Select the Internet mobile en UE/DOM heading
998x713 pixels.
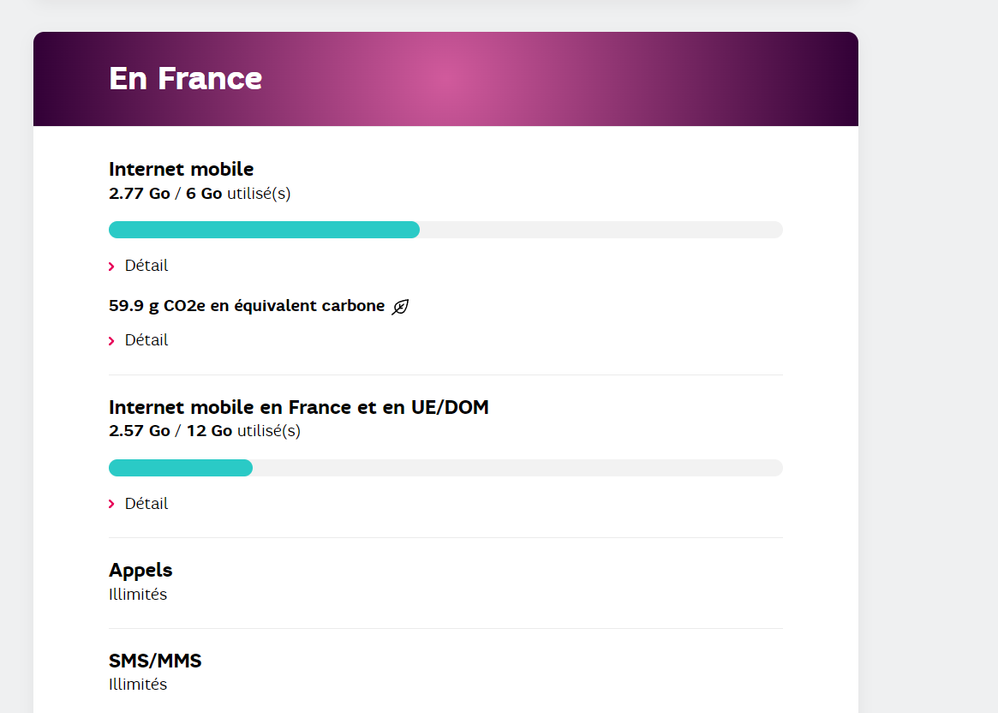pyautogui.click(x=298, y=407)
